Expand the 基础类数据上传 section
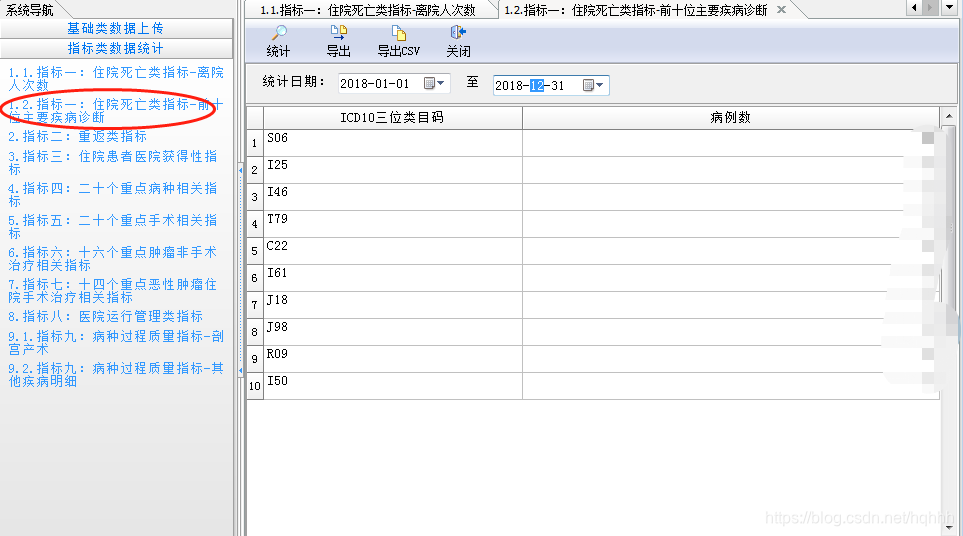Viewport: 963px width, 536px height. coord(116,28)
